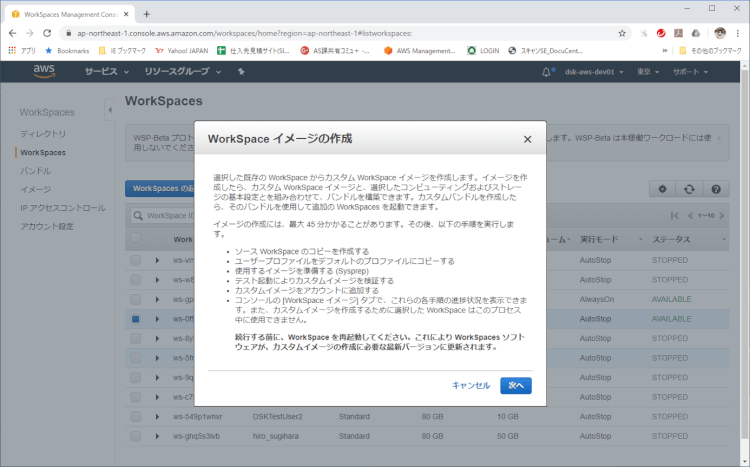The height and width of the screenshot is (467, 750).
Task: Open the notifications bell icon
Action: pos(547,72)
